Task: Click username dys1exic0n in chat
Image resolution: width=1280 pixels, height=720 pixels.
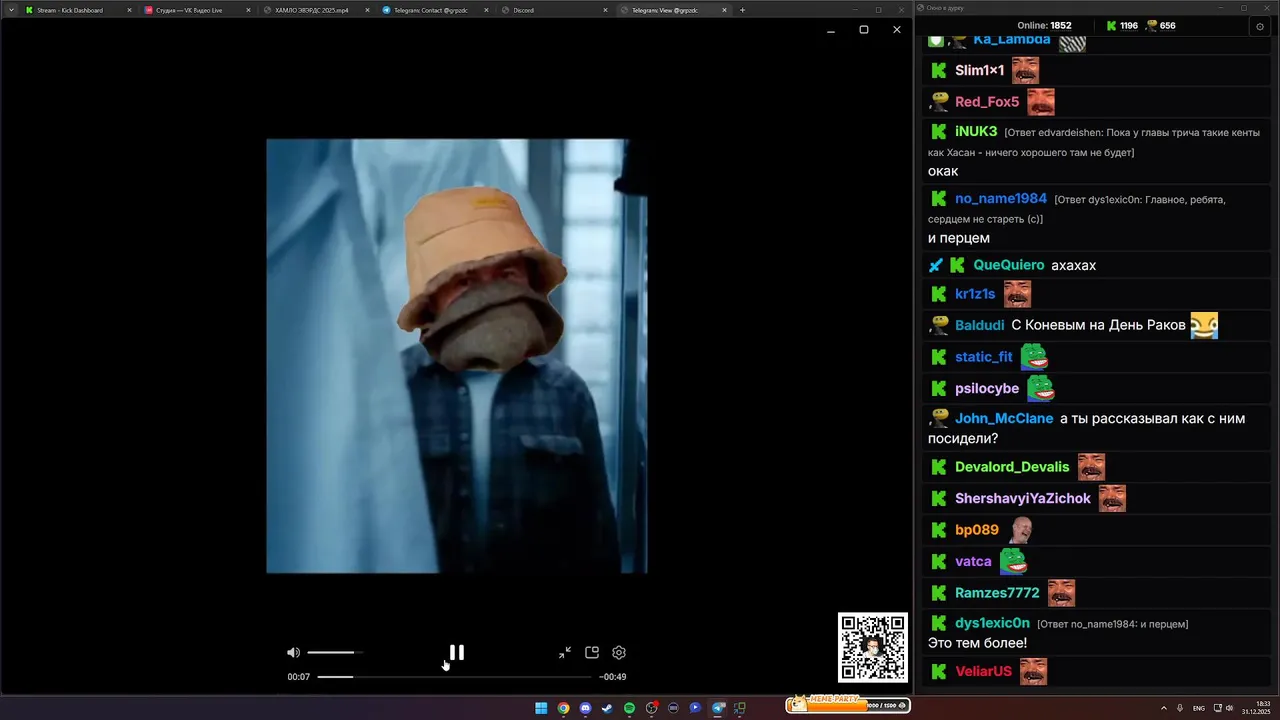Action: pyautogui.click(x=992, y=622)
